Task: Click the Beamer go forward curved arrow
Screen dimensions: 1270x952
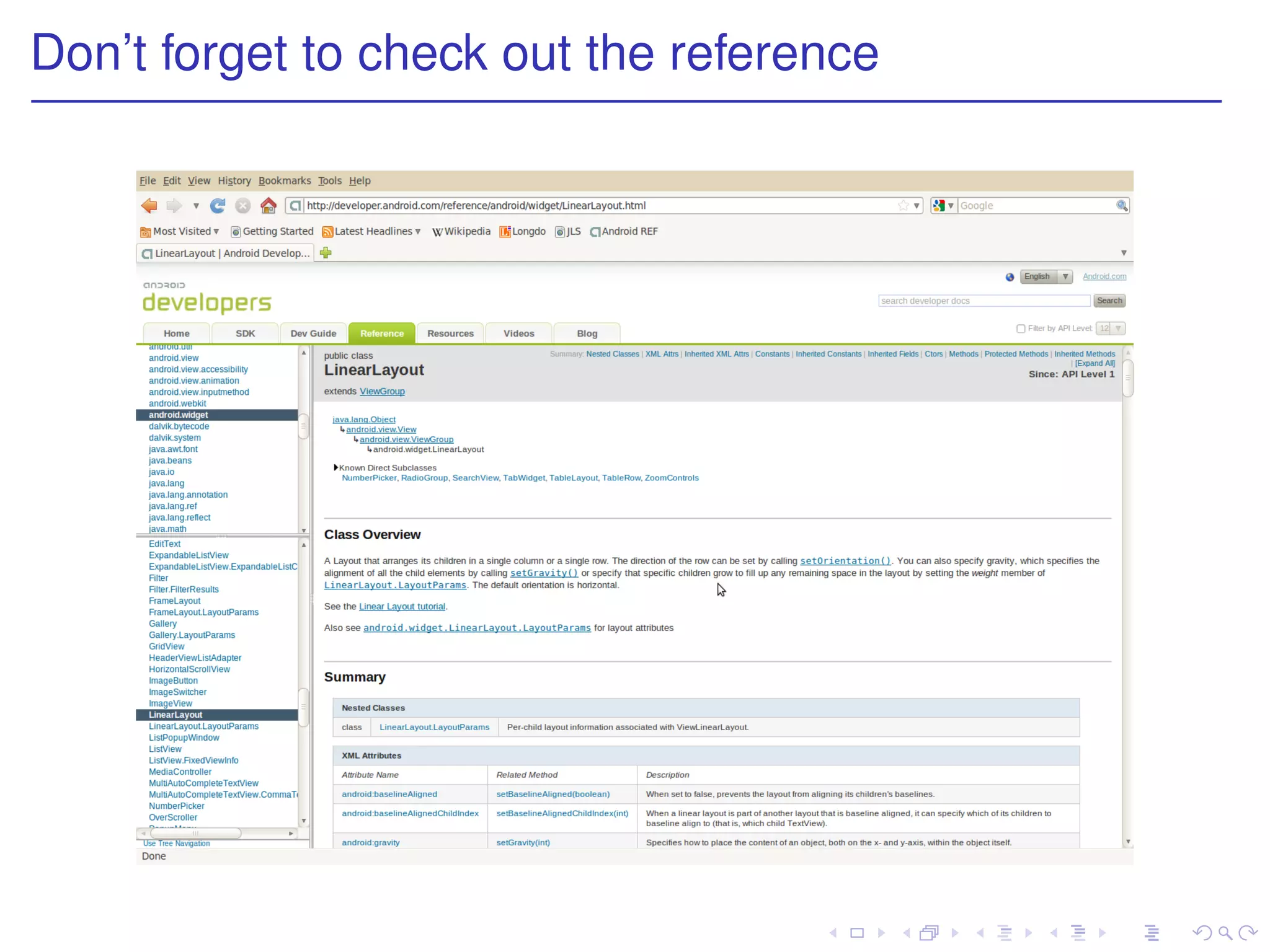Action: [1248, 933]
